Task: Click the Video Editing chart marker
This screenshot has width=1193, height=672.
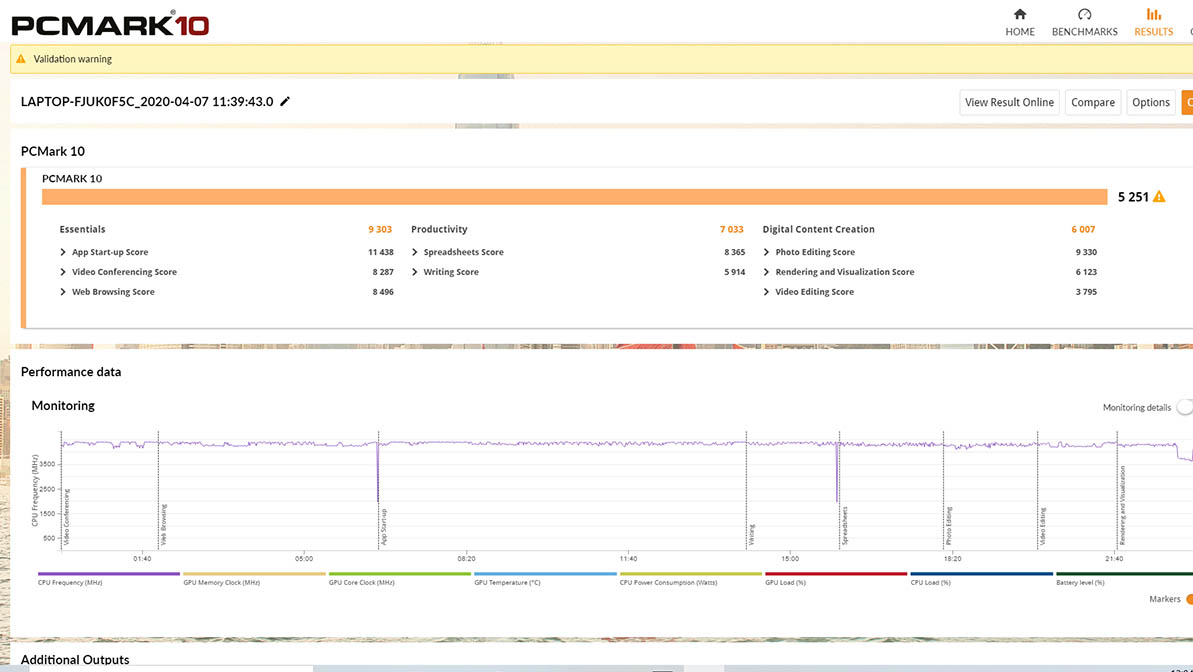Action: click(x=1042, y=527)
